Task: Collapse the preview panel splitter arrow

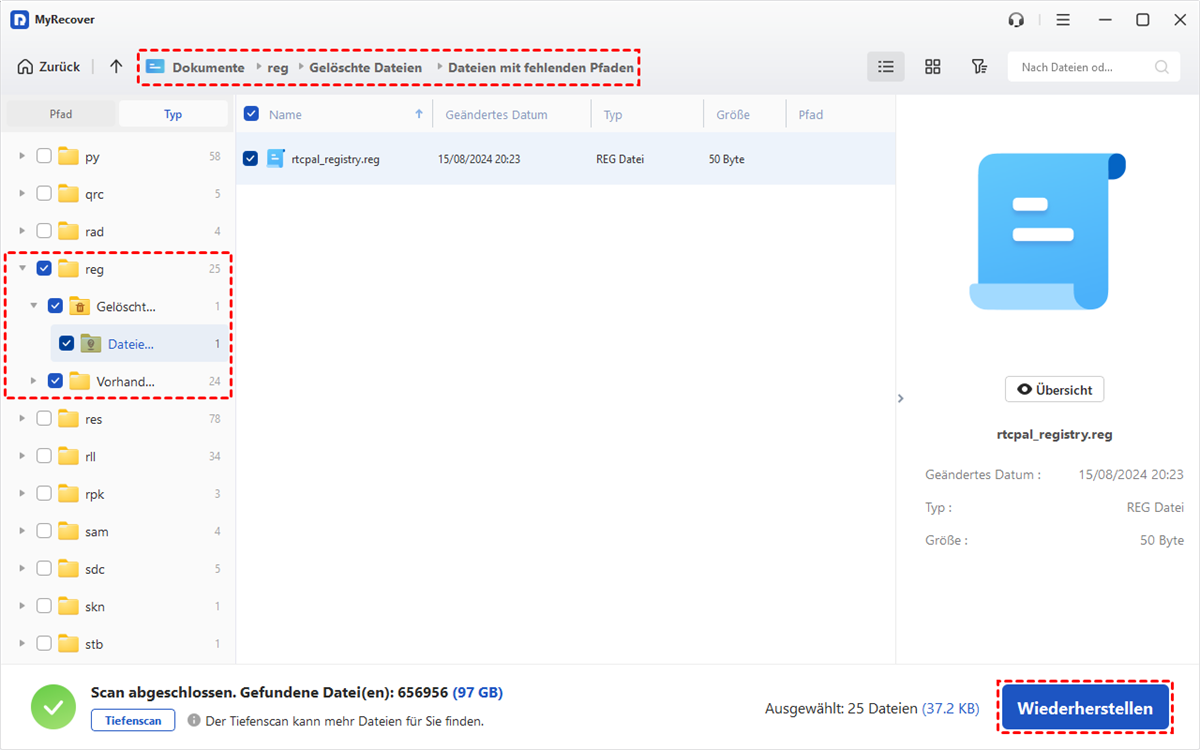Action: point(900,398)
